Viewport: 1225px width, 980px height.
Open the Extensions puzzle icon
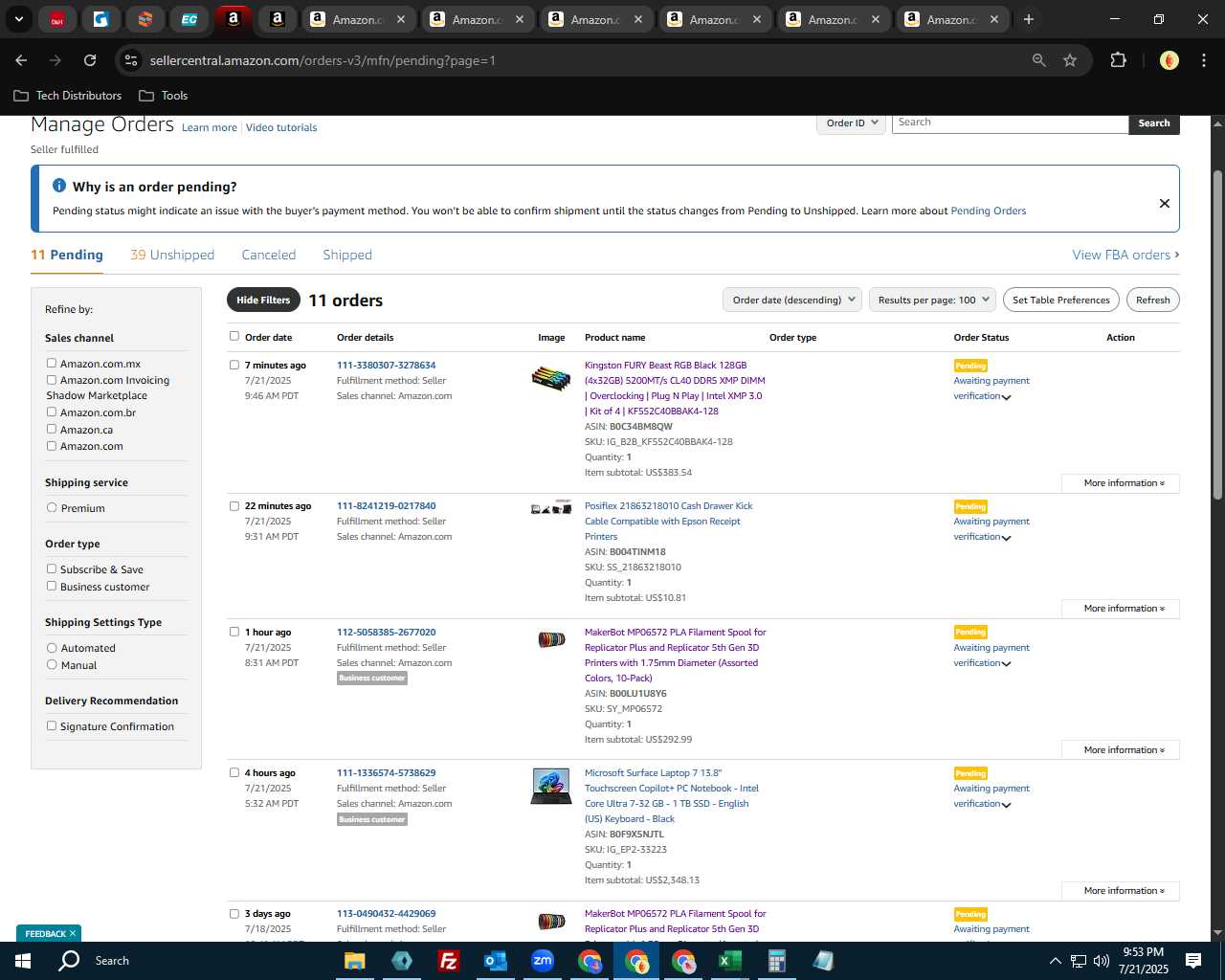click(1118, 60)
